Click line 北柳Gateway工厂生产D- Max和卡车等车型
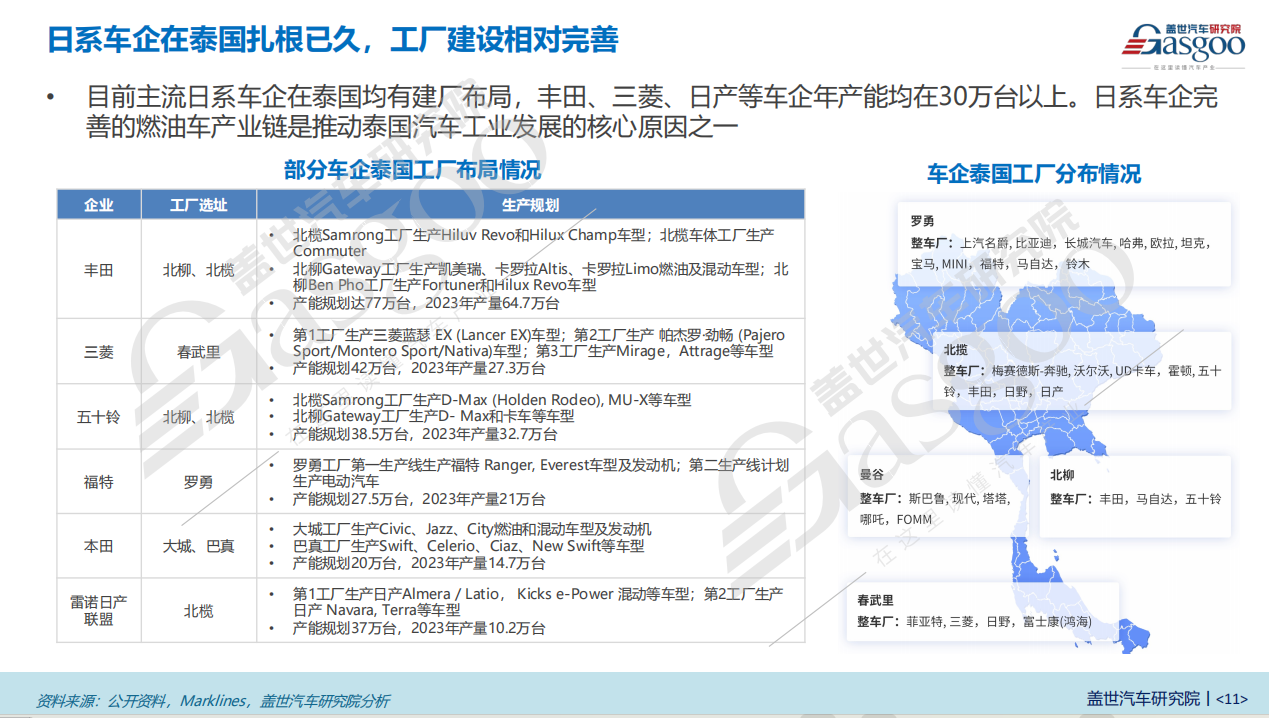Image resolution: width=1269 pixels, height=718 pixels. pyautogui.click(x=433, y=416)
